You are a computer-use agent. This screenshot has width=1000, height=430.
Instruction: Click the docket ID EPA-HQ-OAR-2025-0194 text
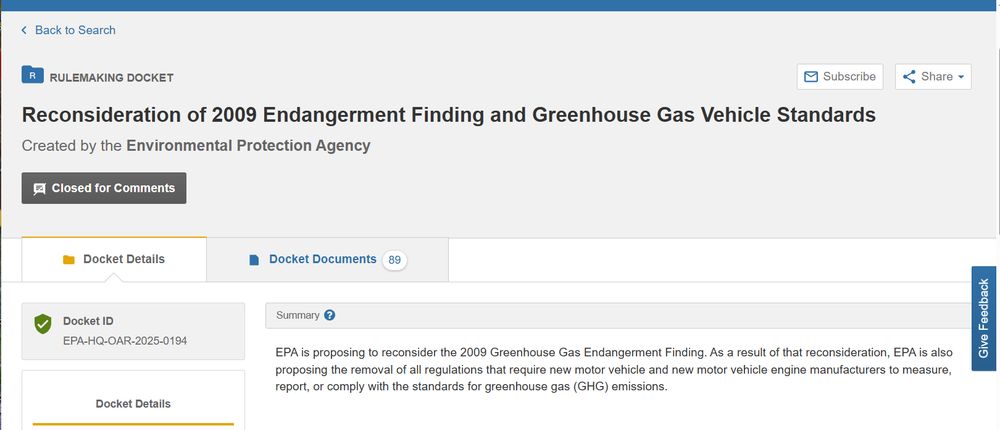pyautogui.click(x=125, y=341)
